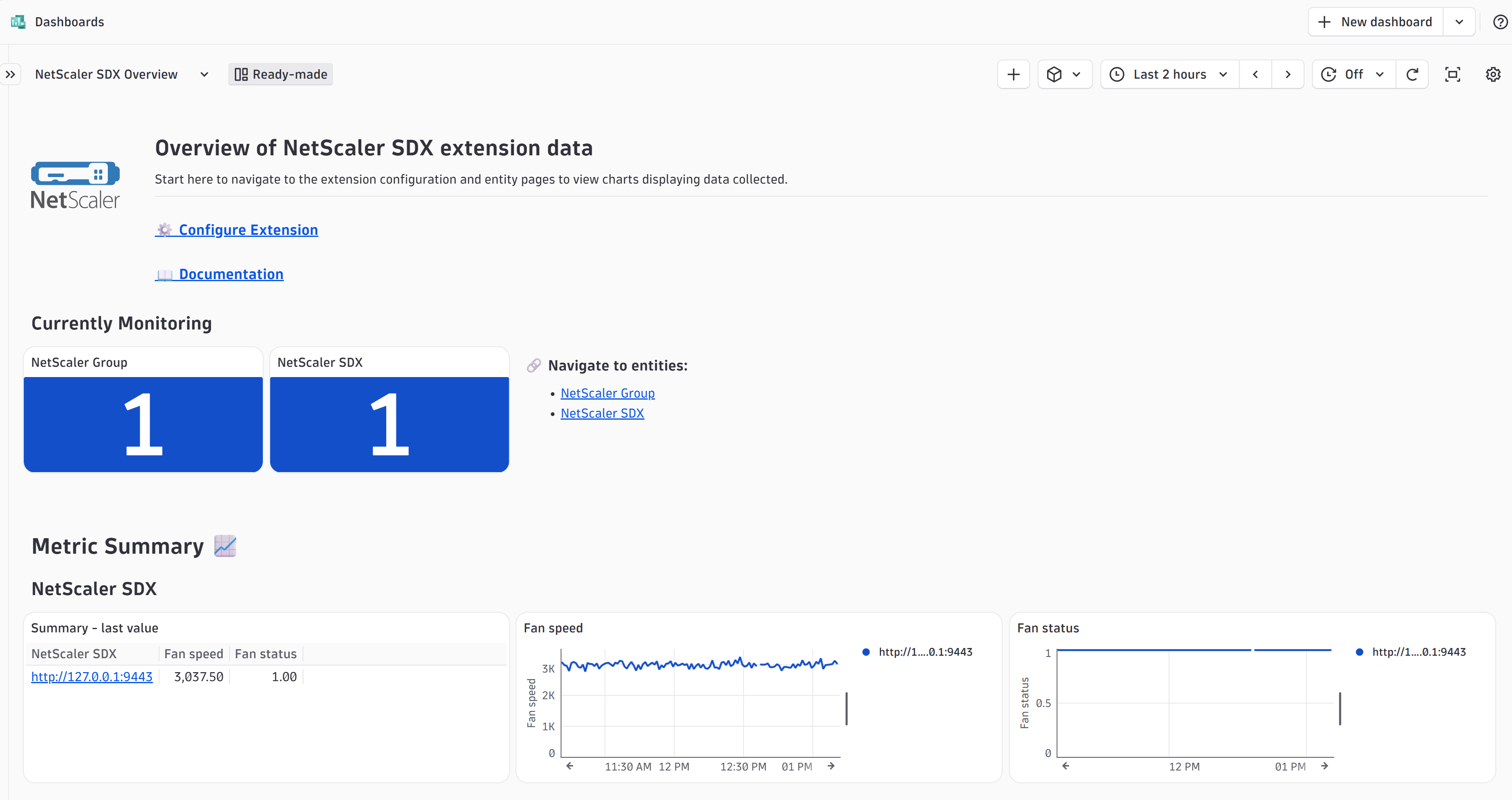The width and height of the screenshot is (1512, 800).
Task: Navigate to NetScaler Group entity link
Action: click(608, 393)
